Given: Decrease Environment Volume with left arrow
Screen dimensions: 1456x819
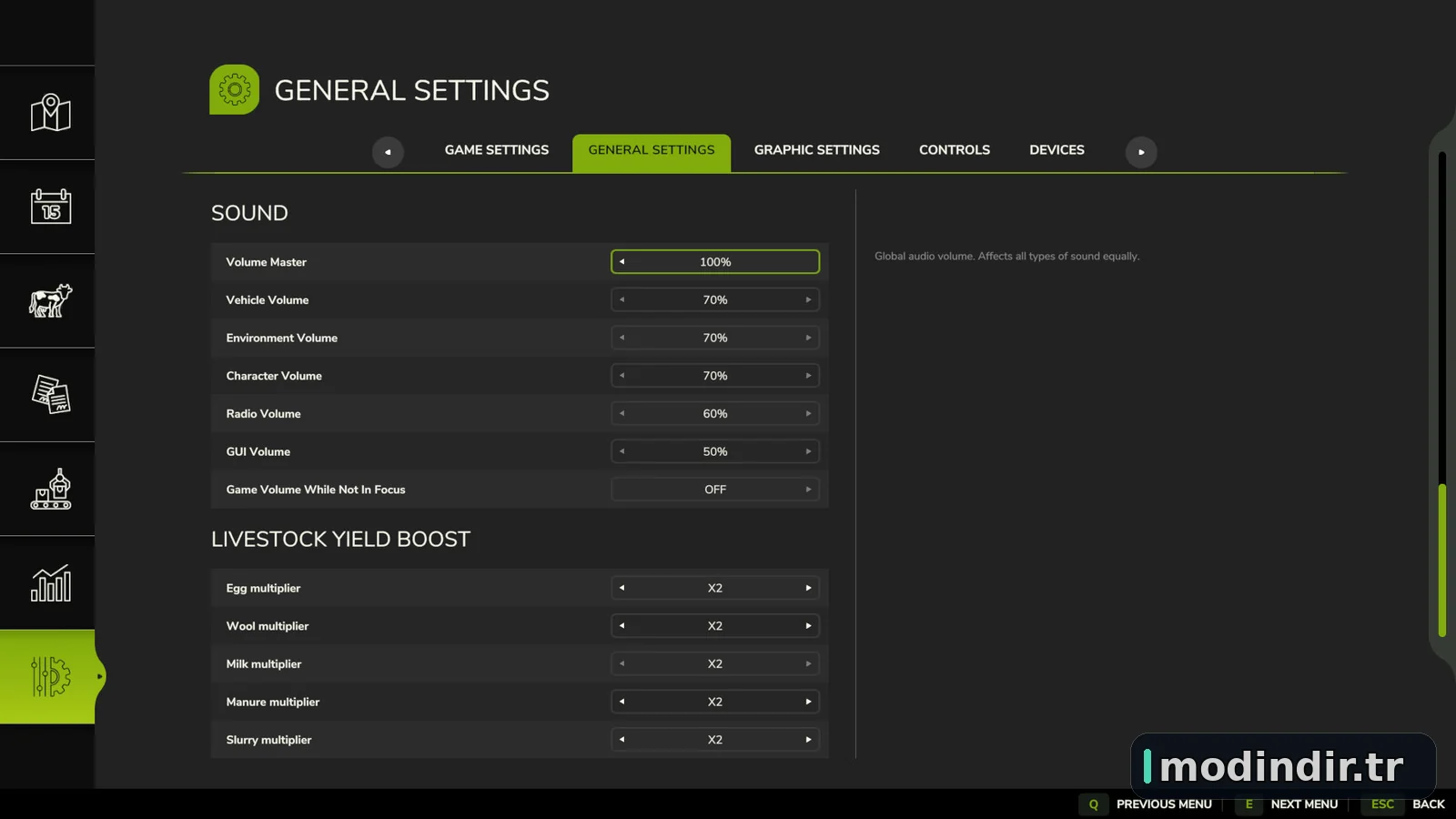Looking at the screenshot, I should point(622,338).
